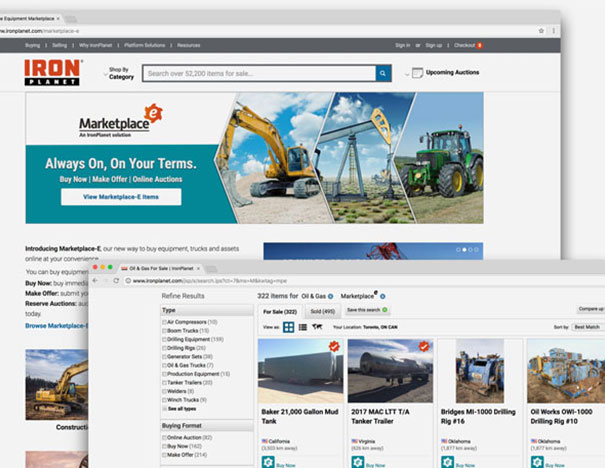Click the search items input field
This screenshot has height=468, width=605.
coord(259,73)
